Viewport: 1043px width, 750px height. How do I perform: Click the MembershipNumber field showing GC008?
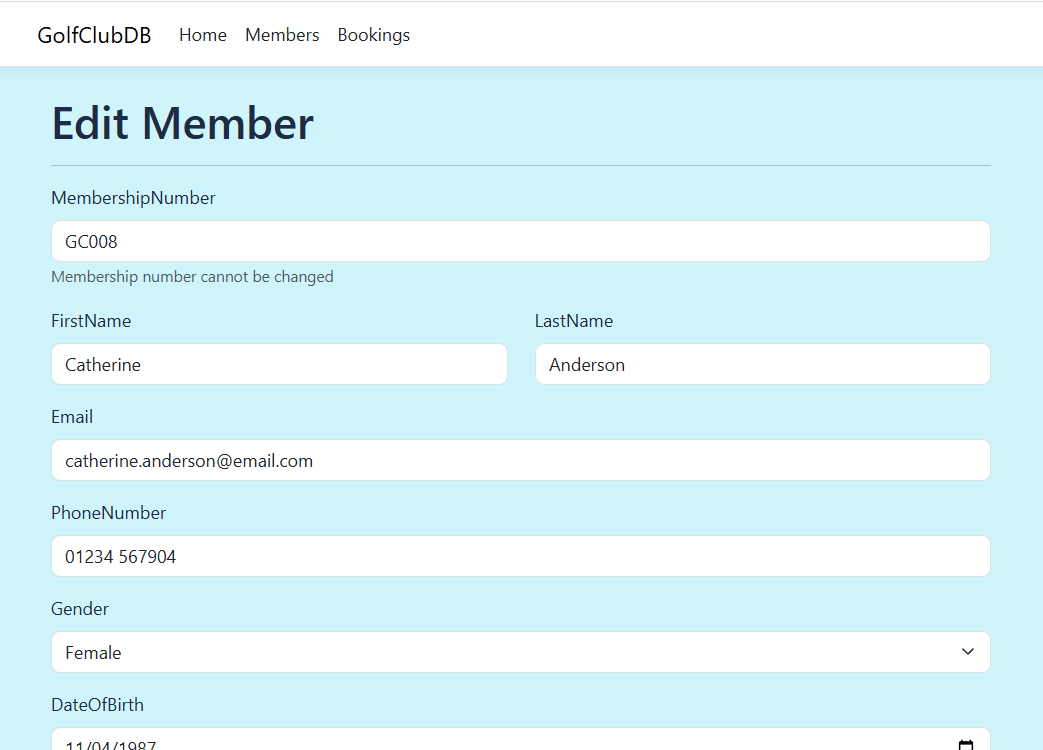[521, 241]
